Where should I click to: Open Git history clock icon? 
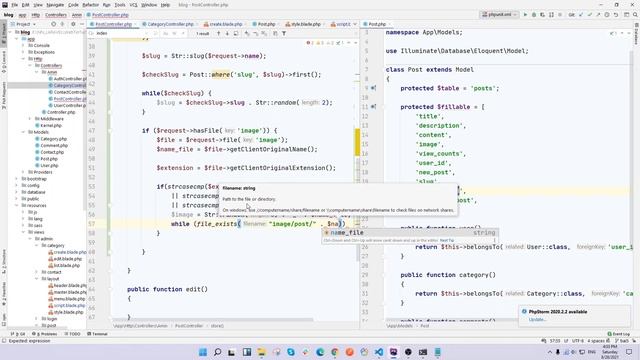[x=607, y=15]
